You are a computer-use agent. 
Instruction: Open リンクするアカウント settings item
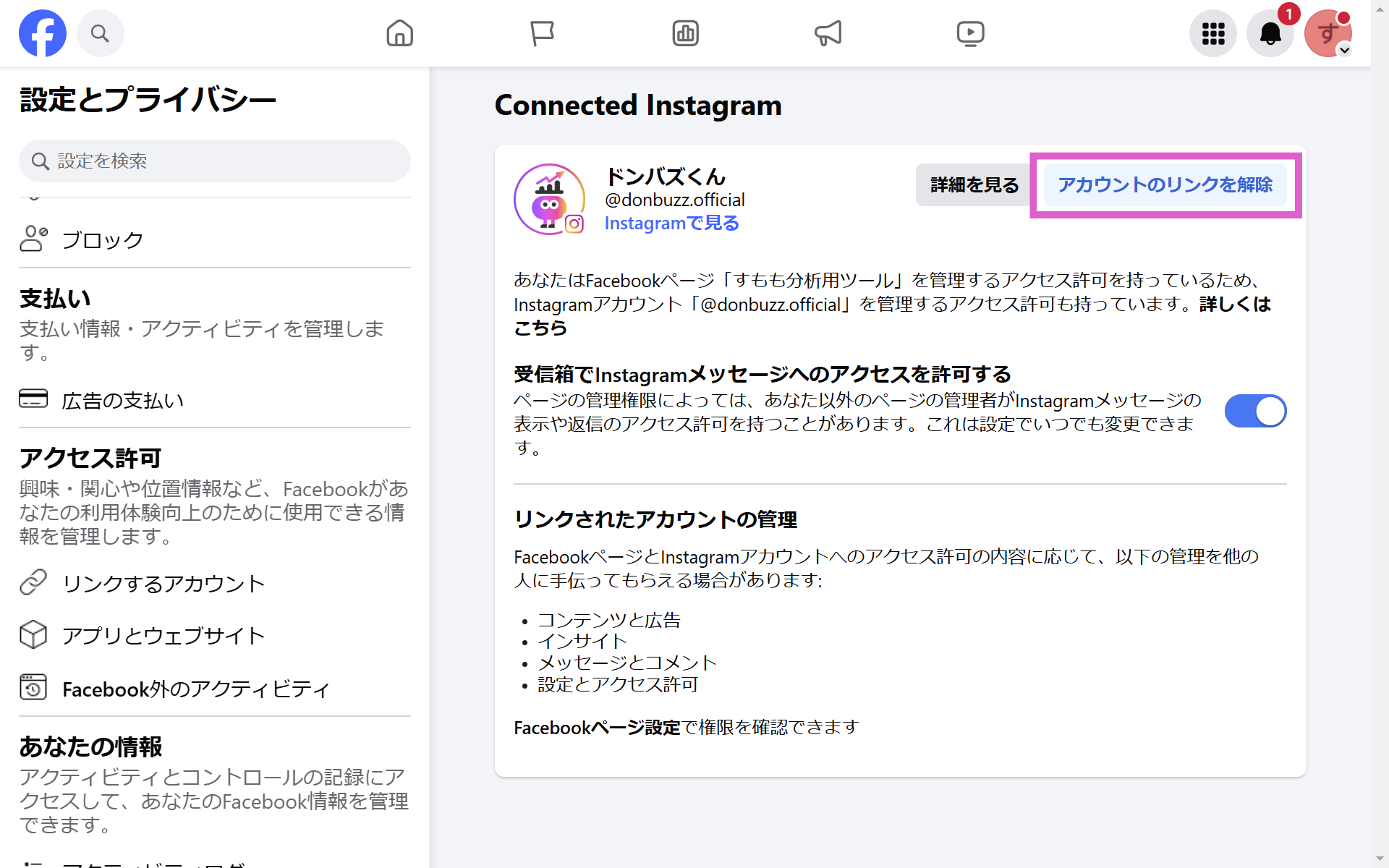pos(163,583)
